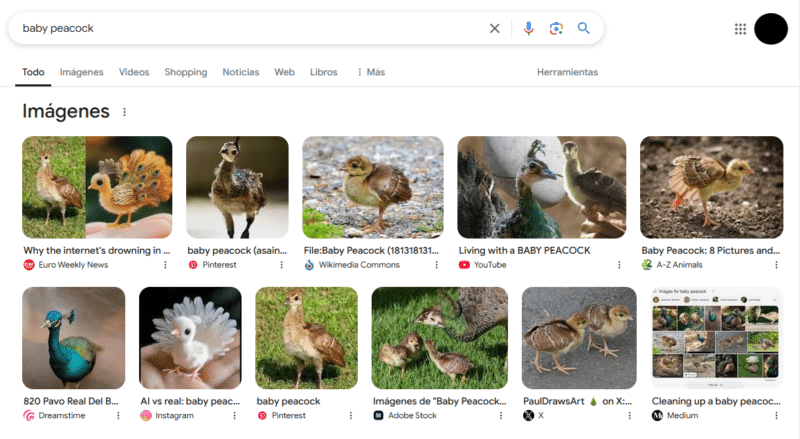Click the magnifying glass search button
The height and width of the screenshot is (439, 800).
coord(584,29)
